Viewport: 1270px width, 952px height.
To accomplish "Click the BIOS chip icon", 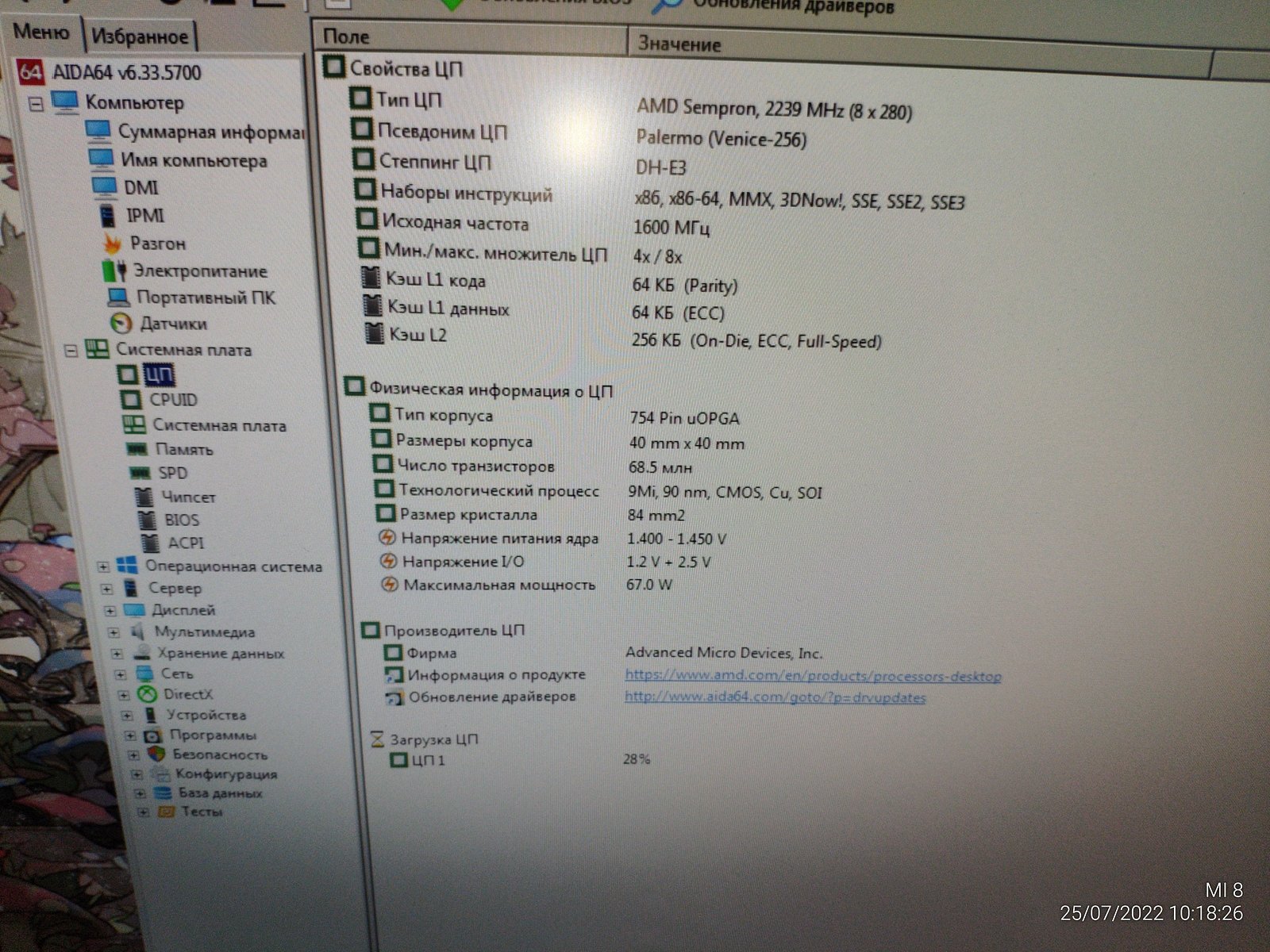I will coord(147,520).
